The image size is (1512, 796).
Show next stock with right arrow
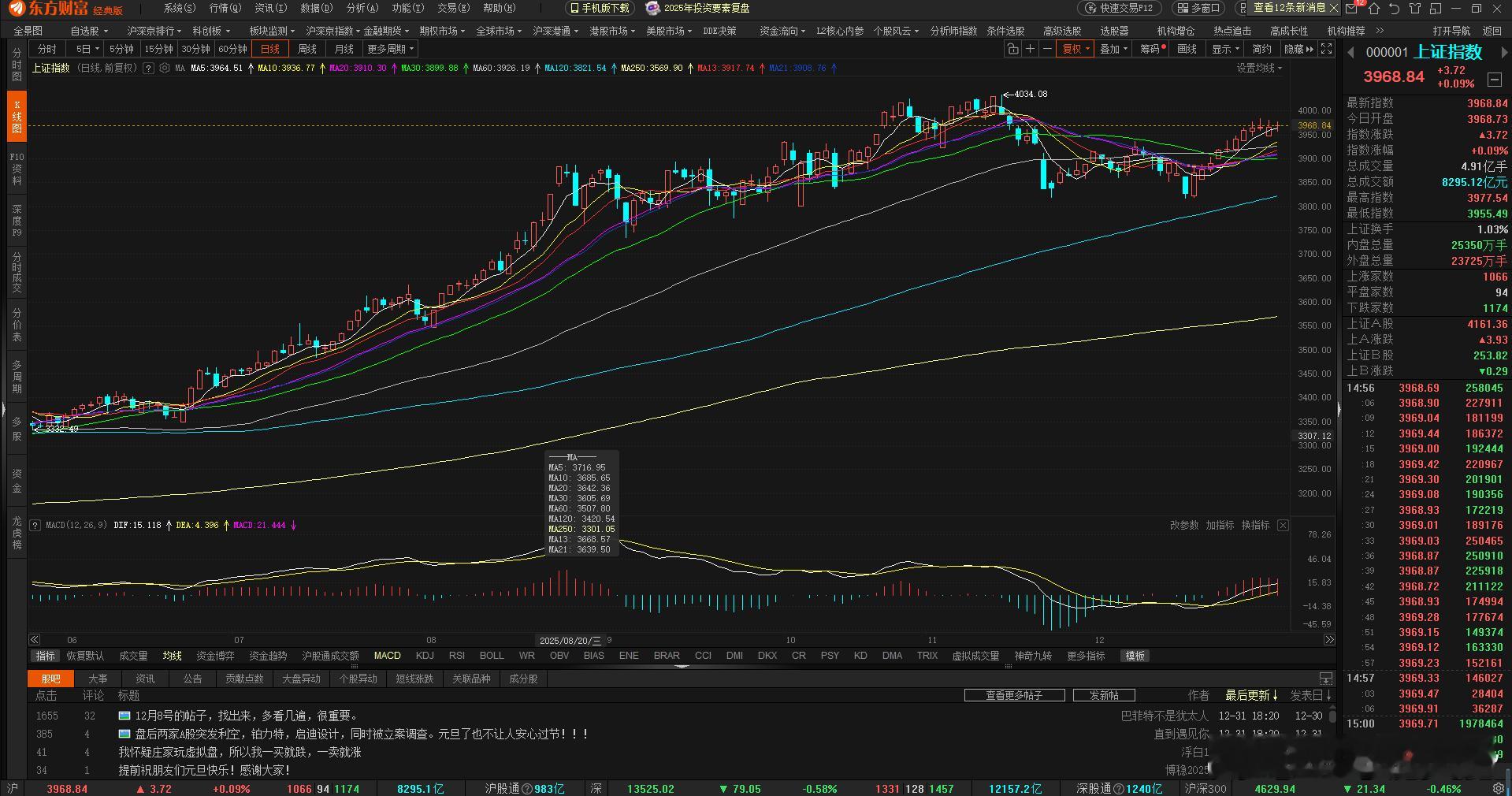coord(1504,53)
